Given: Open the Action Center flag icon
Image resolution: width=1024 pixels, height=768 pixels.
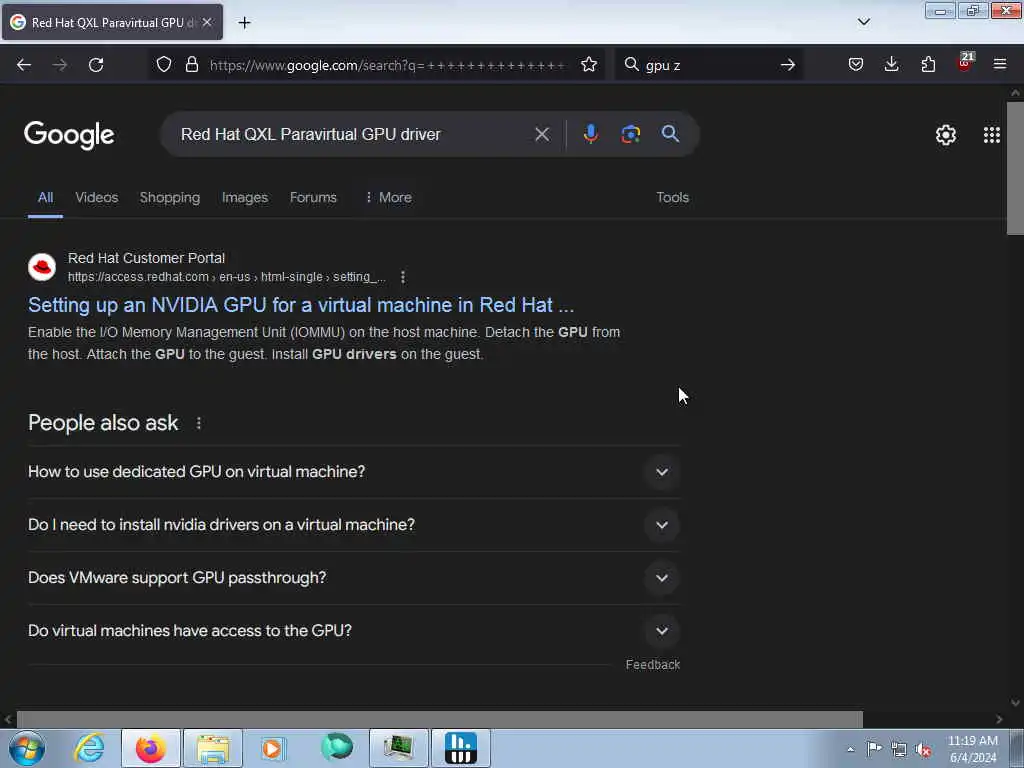Looking at the screenshot, I should [x=874, y=748].
